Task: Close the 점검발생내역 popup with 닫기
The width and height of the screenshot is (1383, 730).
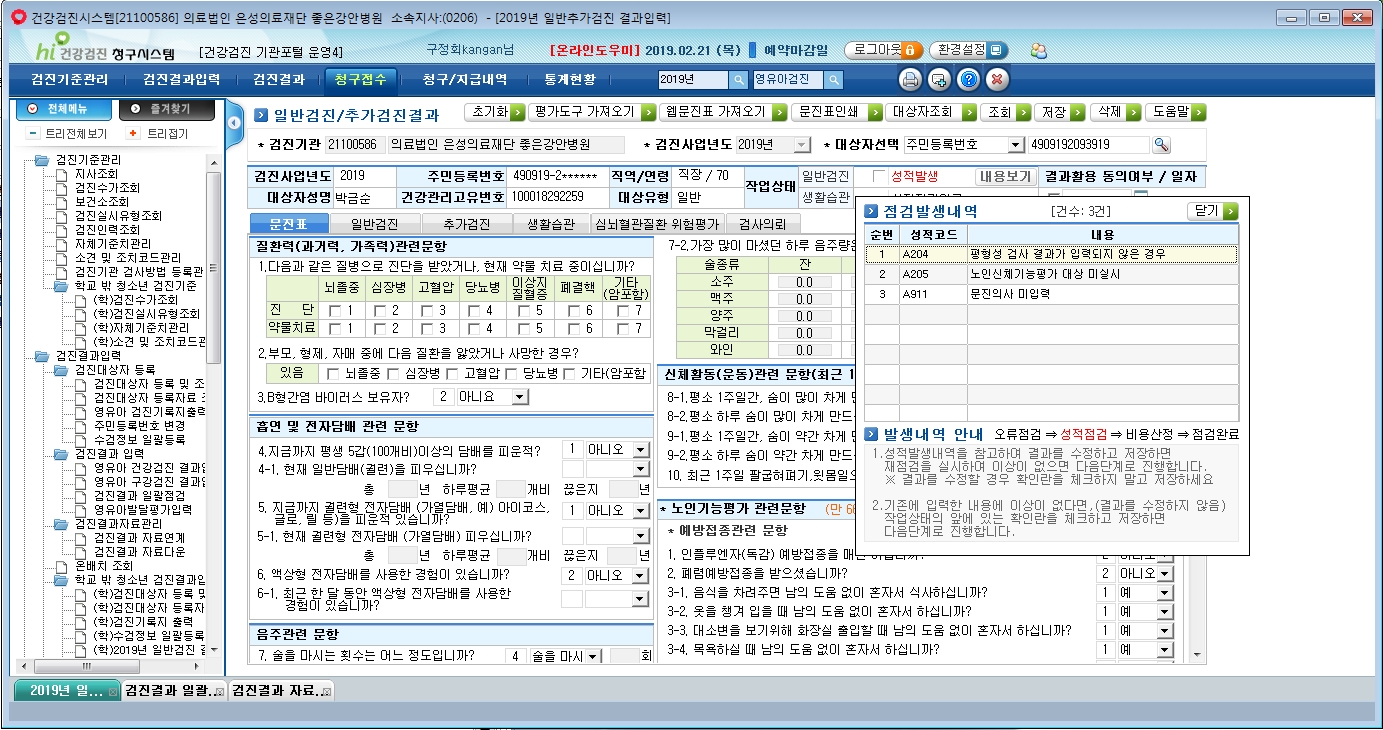Action: 1212,211
